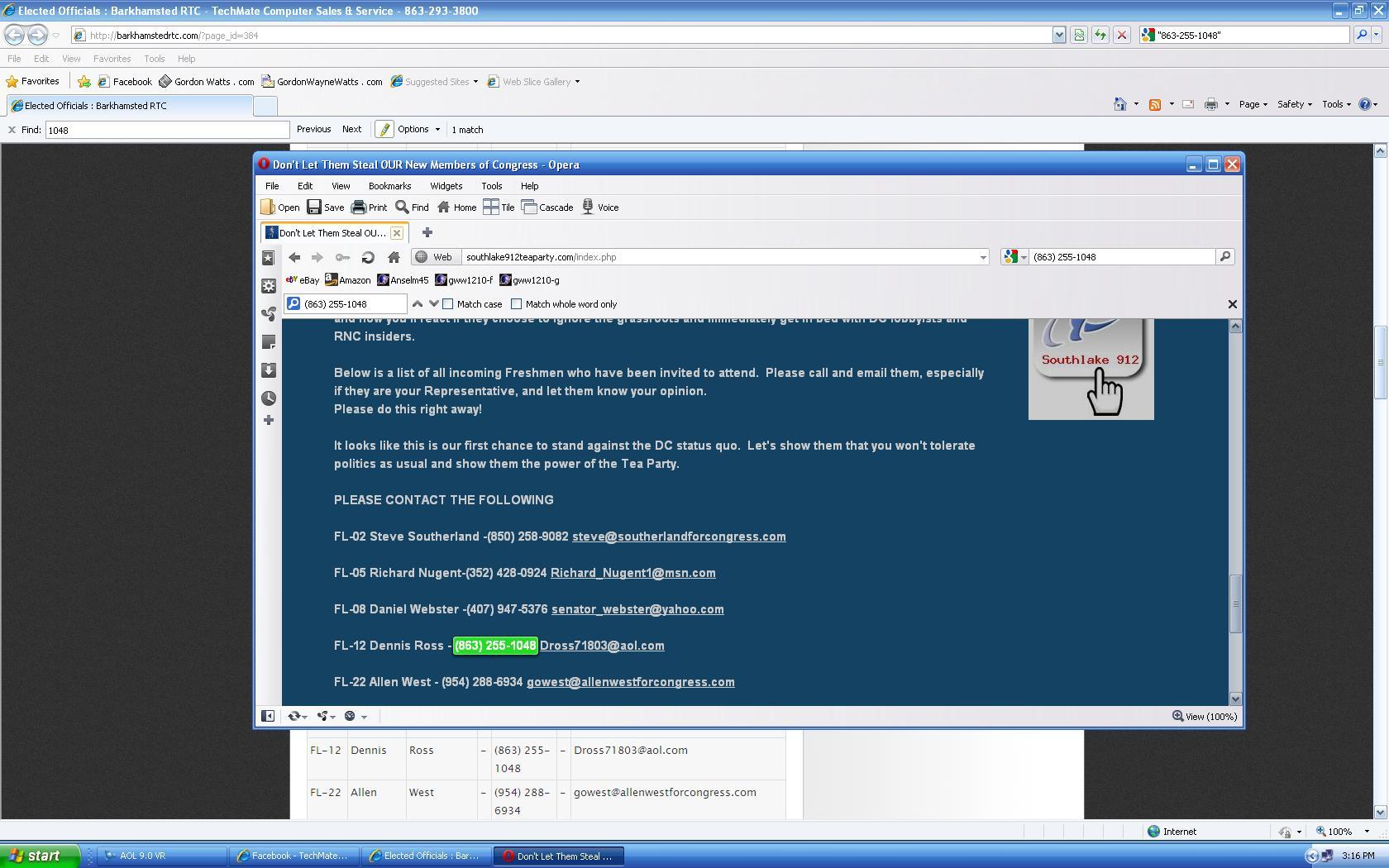The image size is (1389, 868).
Task: Click Opera's Wand key icon
Action: 342,257
